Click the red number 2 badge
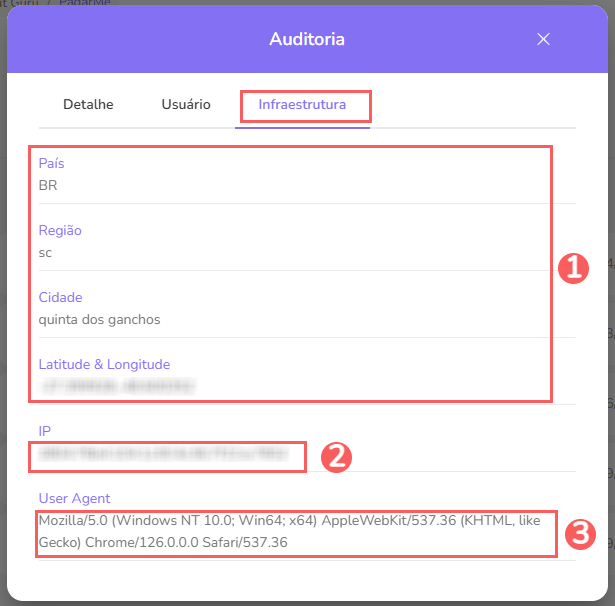Viewport: 615px width, 606px height. [335, 457]
